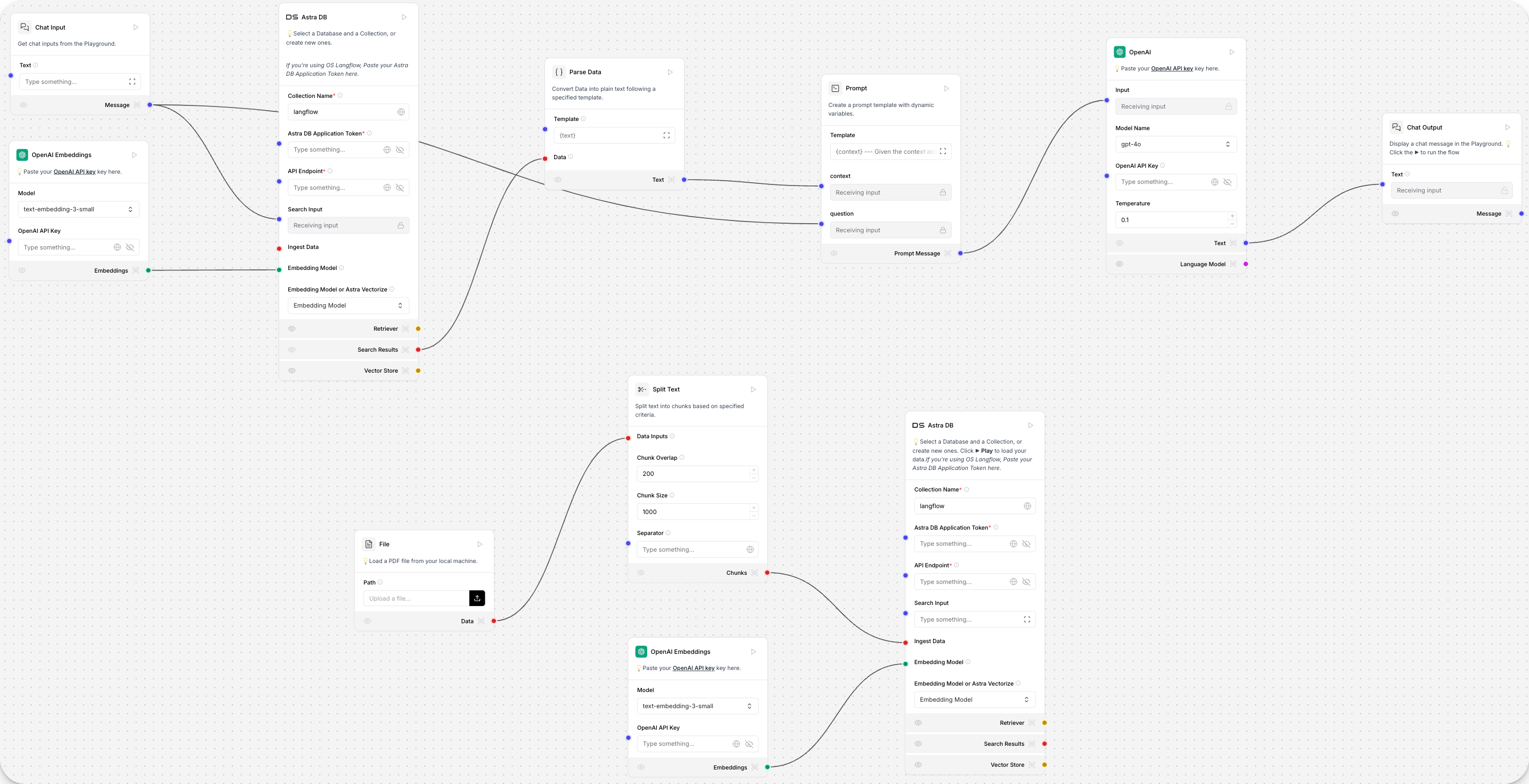Run the File node play icon
The height and width of the screenshot is (784, 1529).
tap(480, 544)
